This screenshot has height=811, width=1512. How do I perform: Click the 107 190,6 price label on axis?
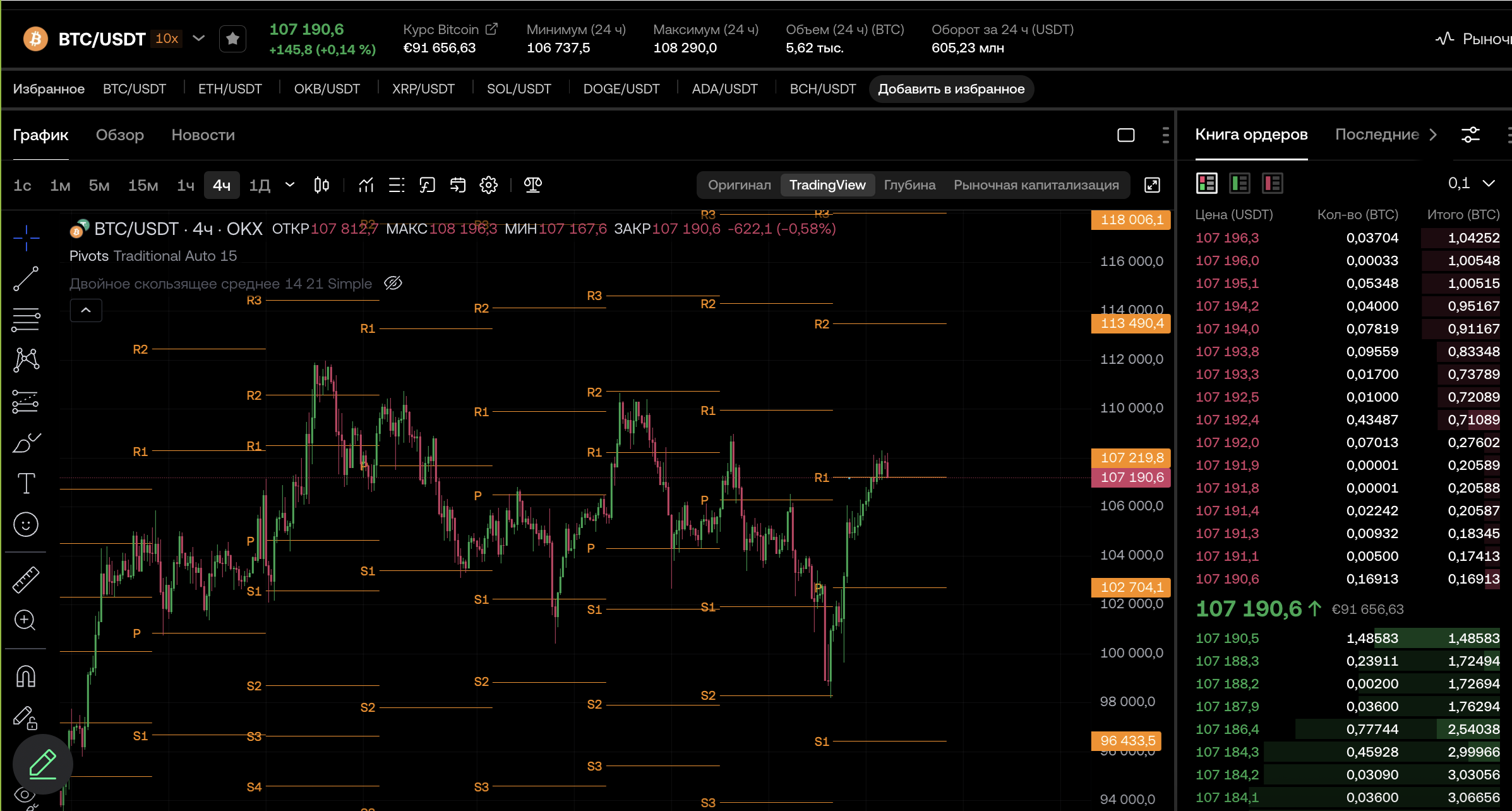click(x=1131, y=478)
